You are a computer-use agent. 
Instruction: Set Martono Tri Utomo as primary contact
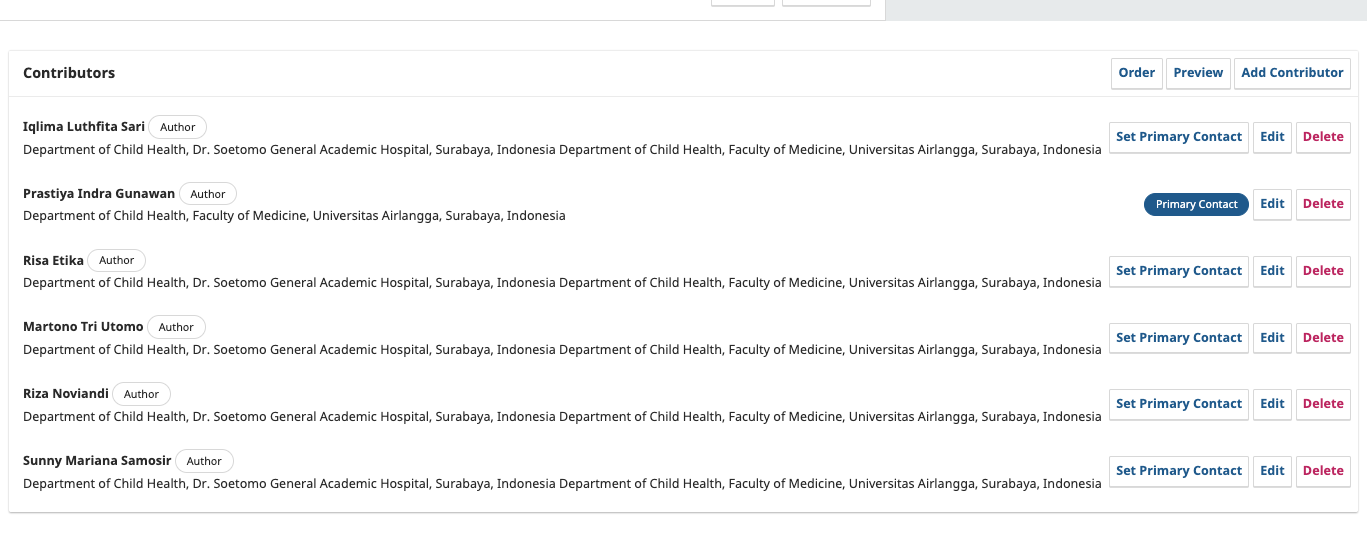tap(1178, 338)
